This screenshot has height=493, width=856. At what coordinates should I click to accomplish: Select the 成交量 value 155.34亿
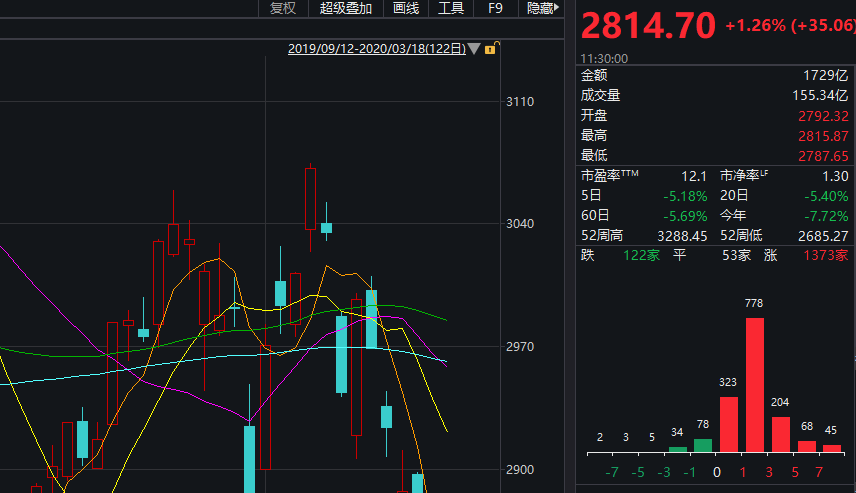pyautogui.click(x=820, y=96)
